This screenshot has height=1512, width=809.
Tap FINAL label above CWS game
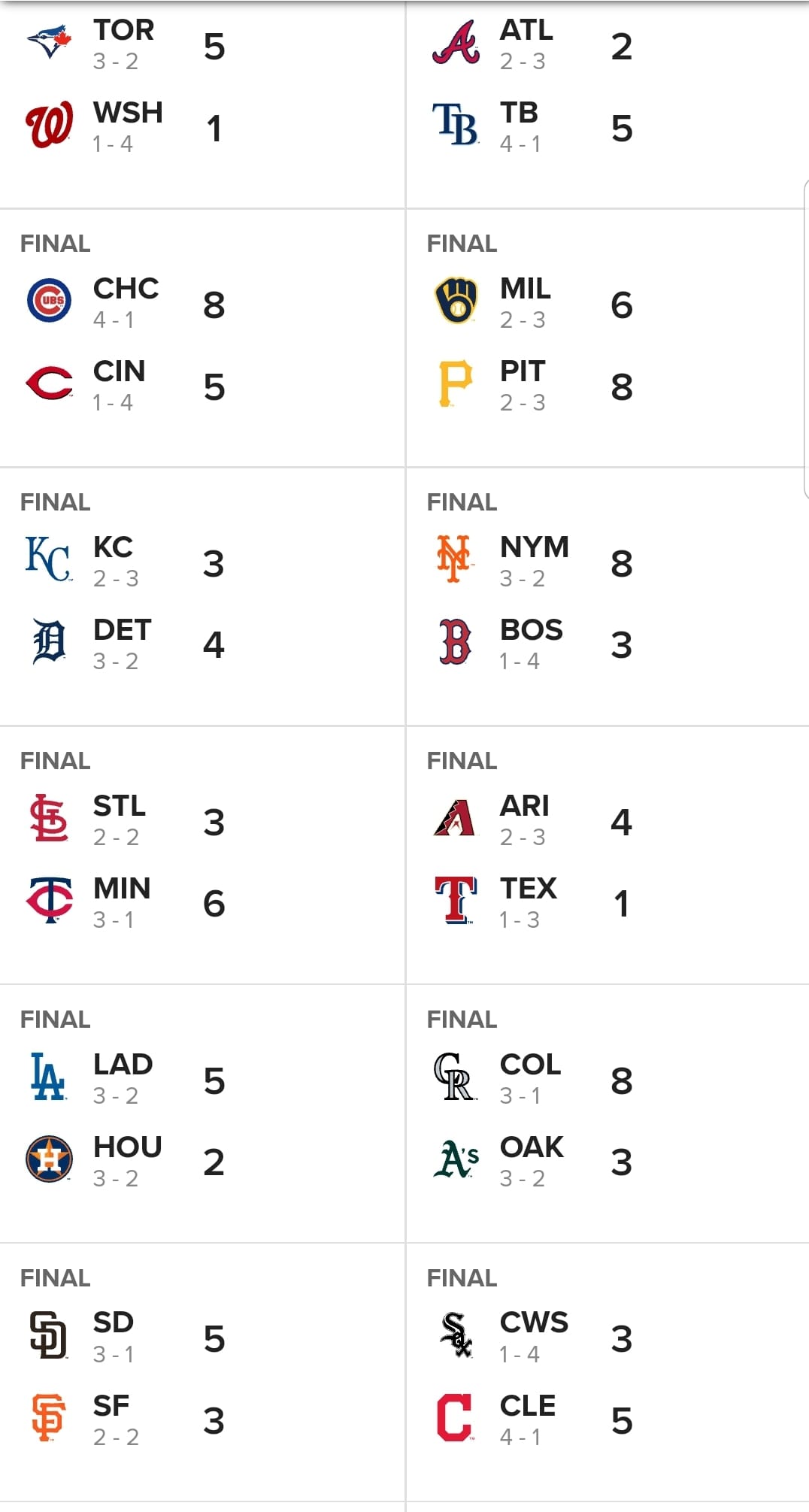point(462,1277)
